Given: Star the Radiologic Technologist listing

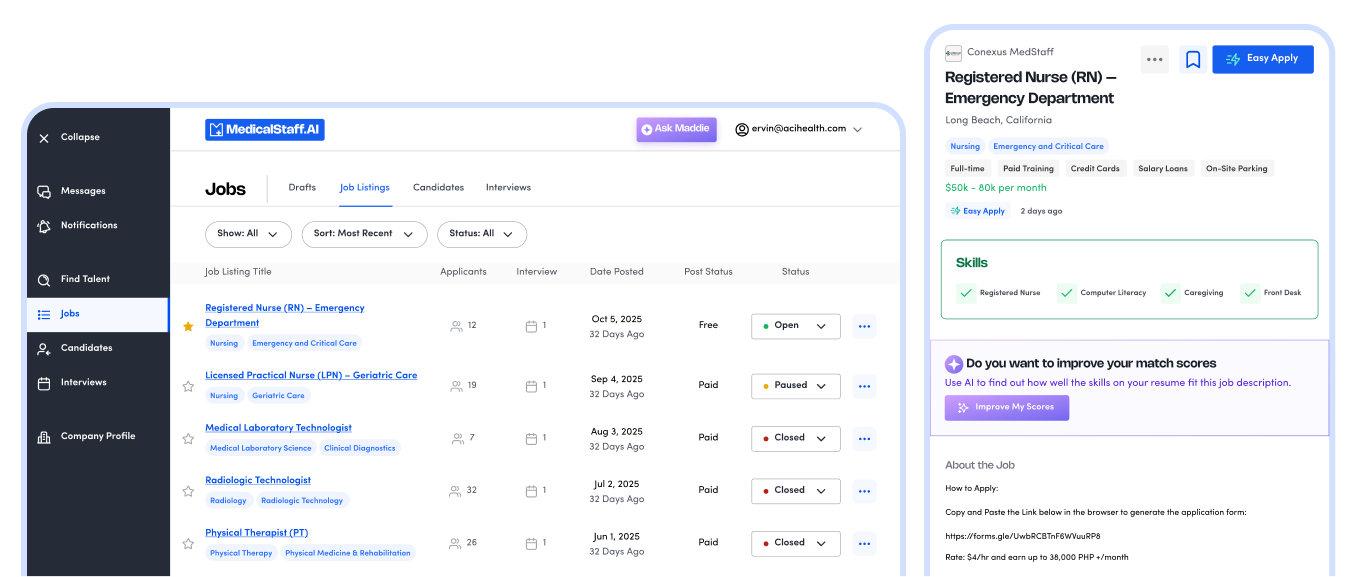Looking at the screenshot, I should [188, 491].
